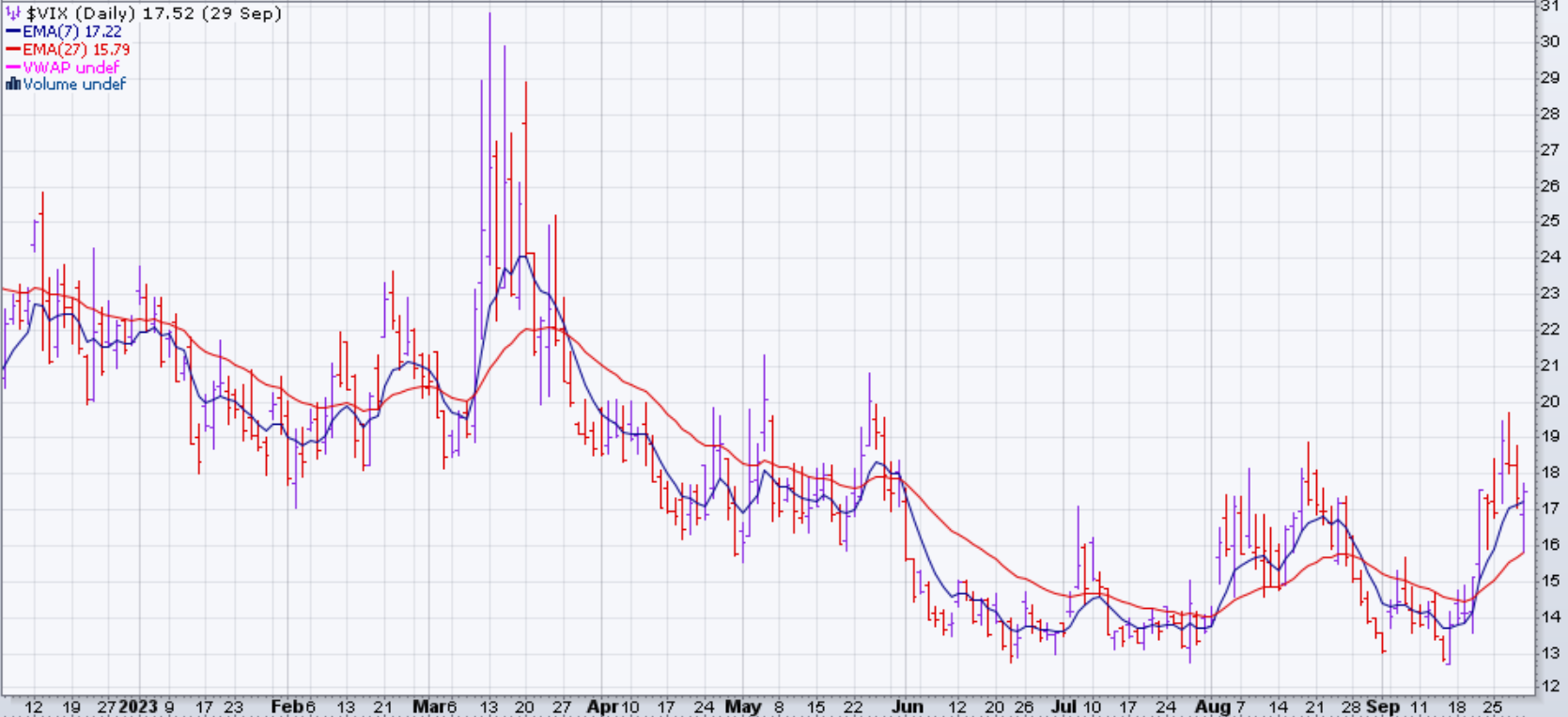The height and width of the screenshot is (717, 1568).
Task: Click the VWAP undef legend label
Action: click(70, 68)
